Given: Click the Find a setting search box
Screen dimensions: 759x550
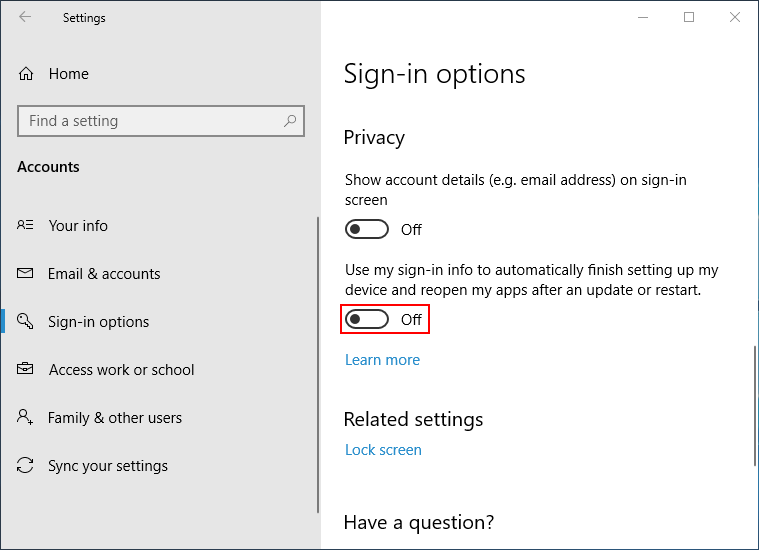Looking at the screenshot, I should click(x=150, y=121).
